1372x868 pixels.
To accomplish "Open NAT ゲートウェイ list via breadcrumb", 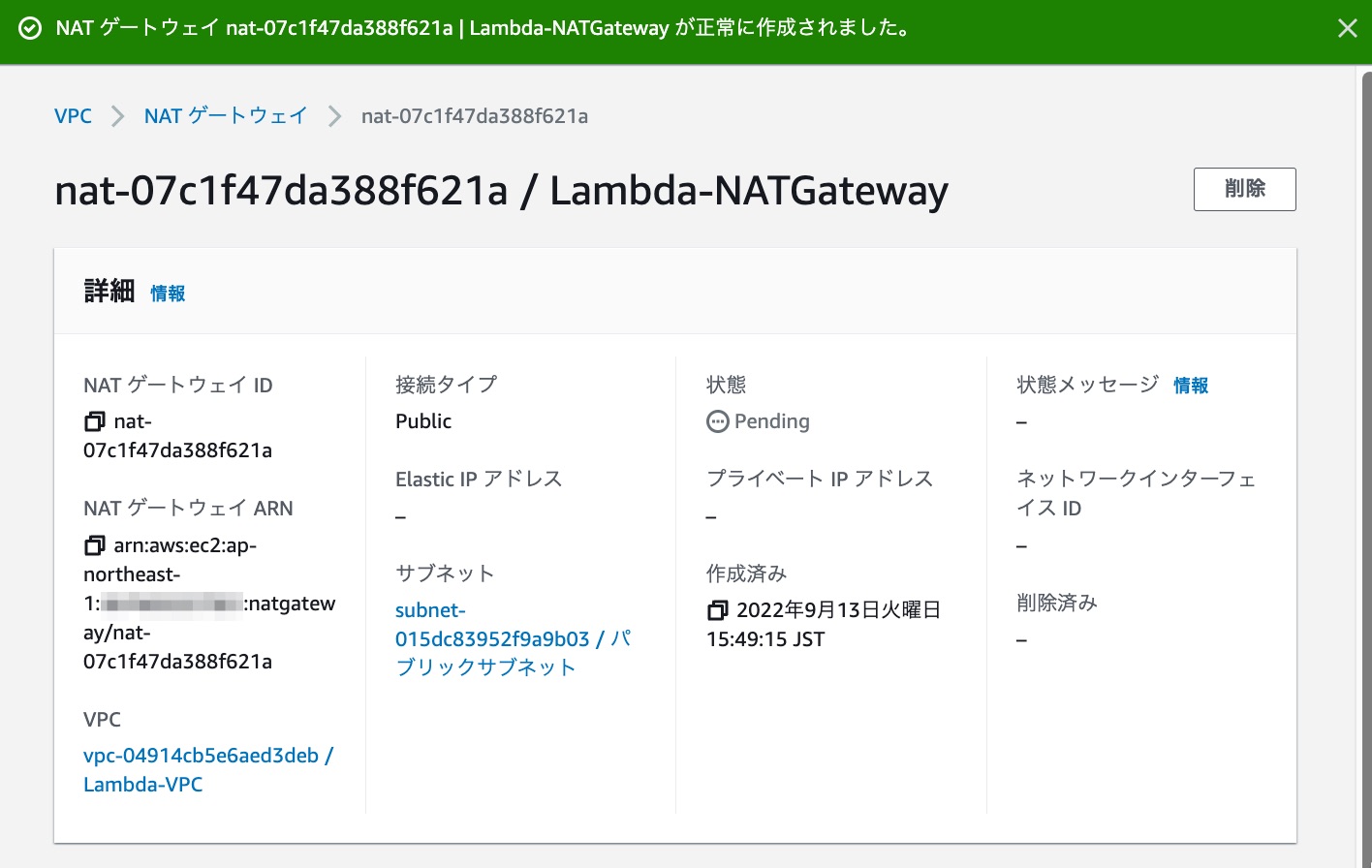I will (225, 115).
